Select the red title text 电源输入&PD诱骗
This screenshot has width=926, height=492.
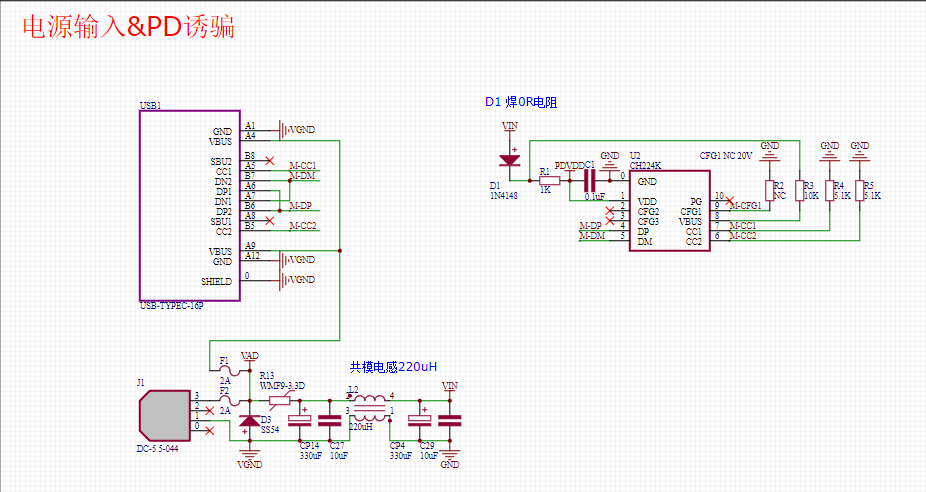tap(128, 27)
